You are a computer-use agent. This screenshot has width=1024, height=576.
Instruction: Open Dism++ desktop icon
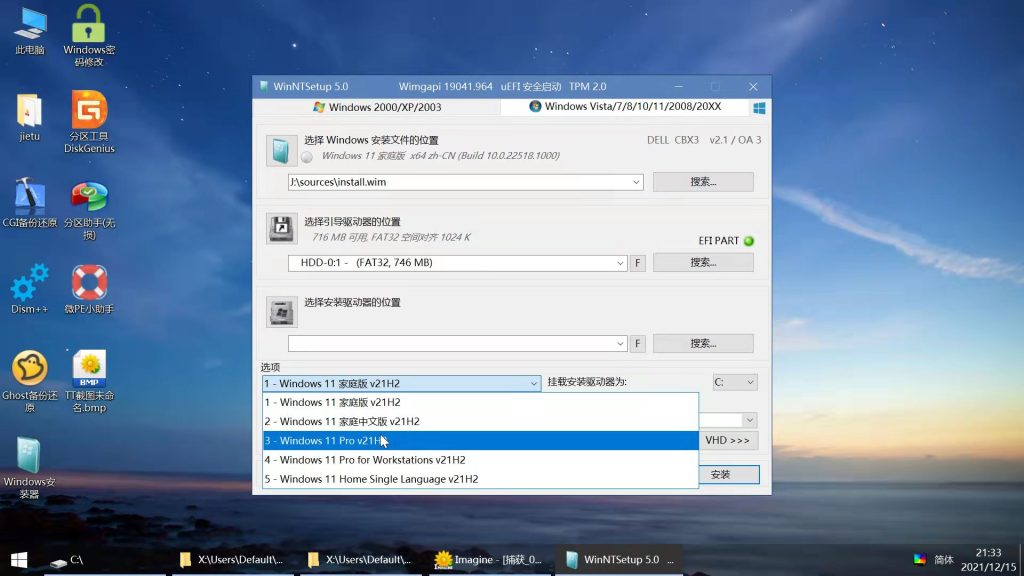(x=29, y=289)
